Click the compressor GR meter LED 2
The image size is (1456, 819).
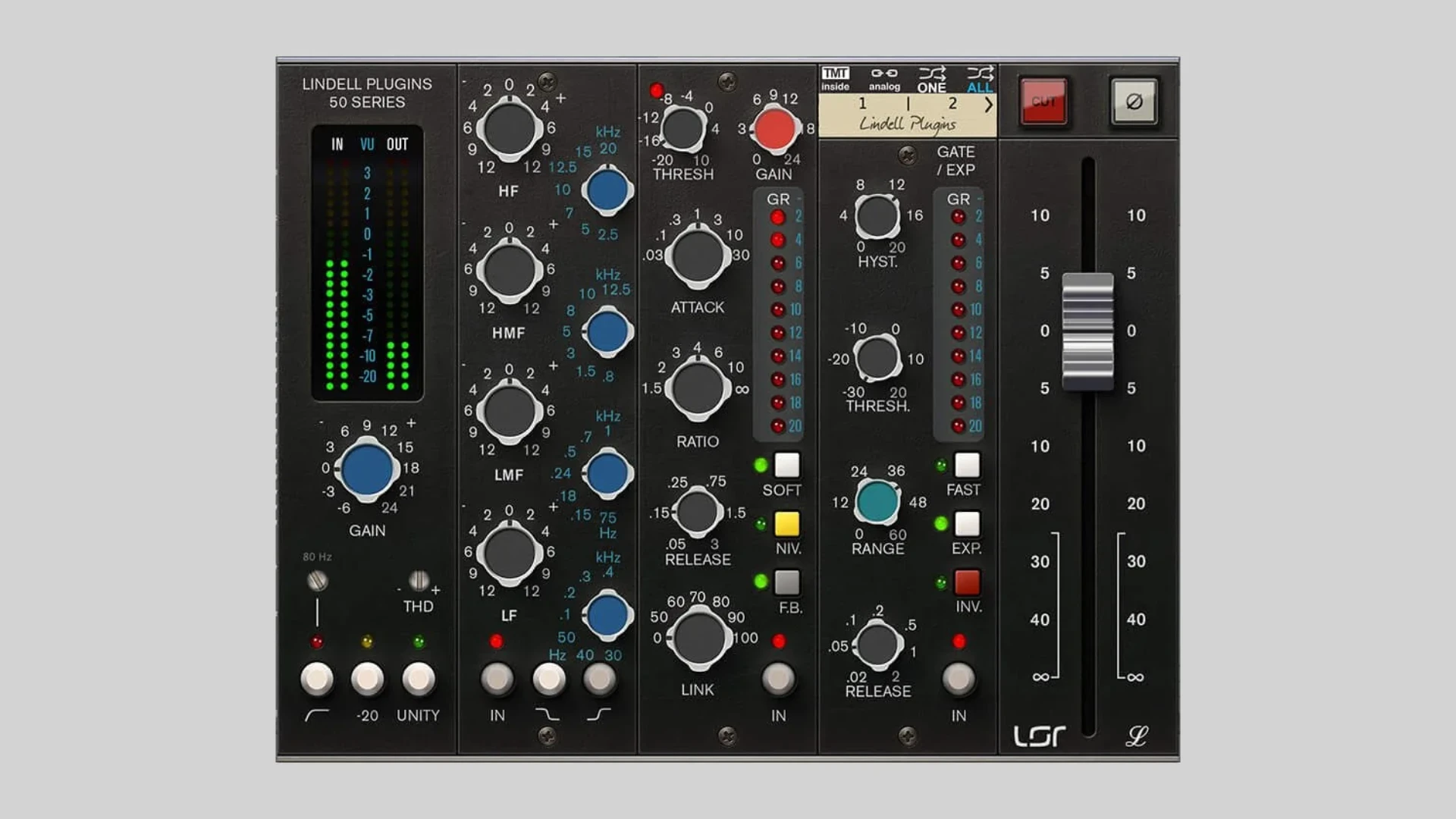[777, 218]
